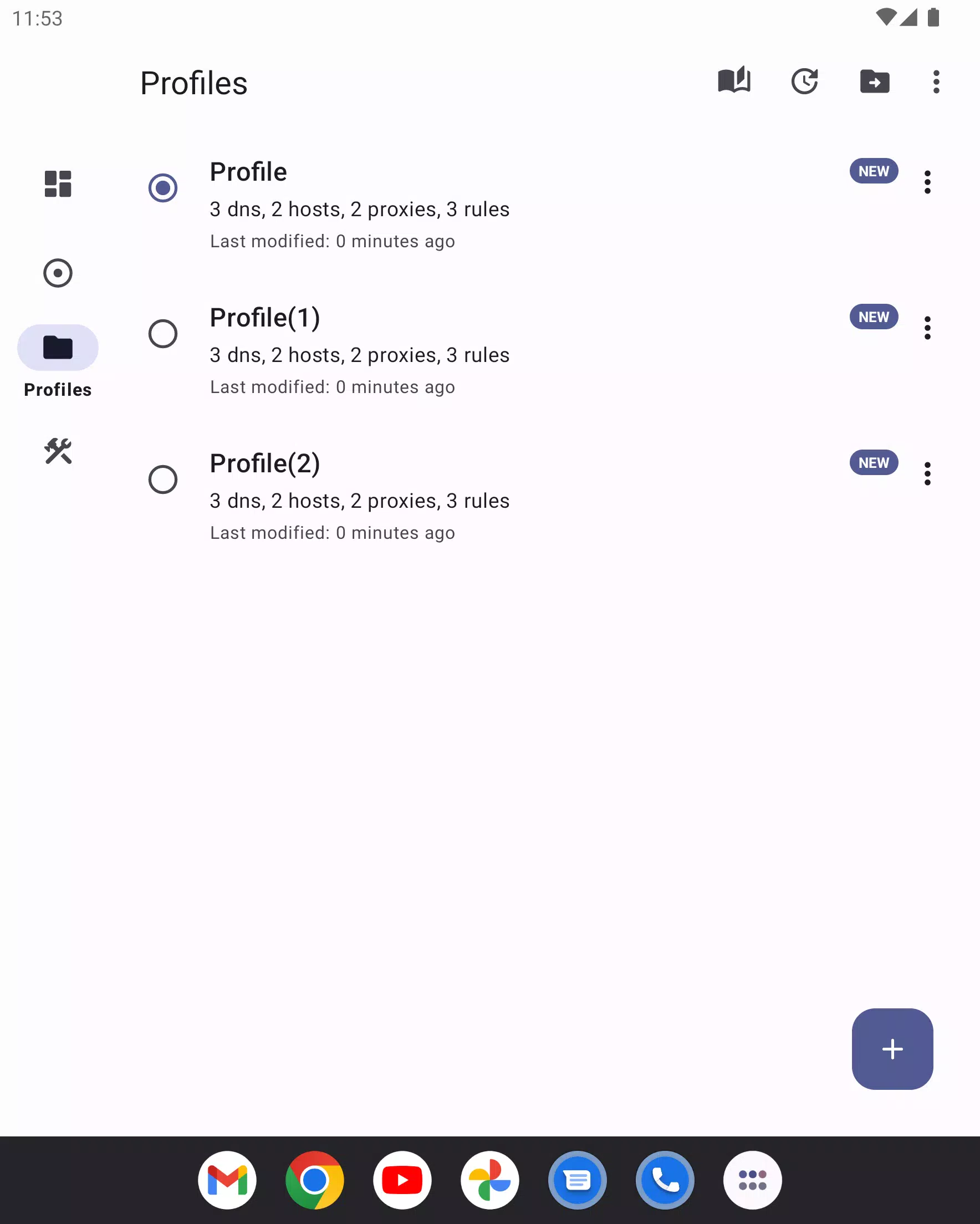Tap the plus add profile button
This screenshot has height=1224, width=980.
click(892, 1049)
